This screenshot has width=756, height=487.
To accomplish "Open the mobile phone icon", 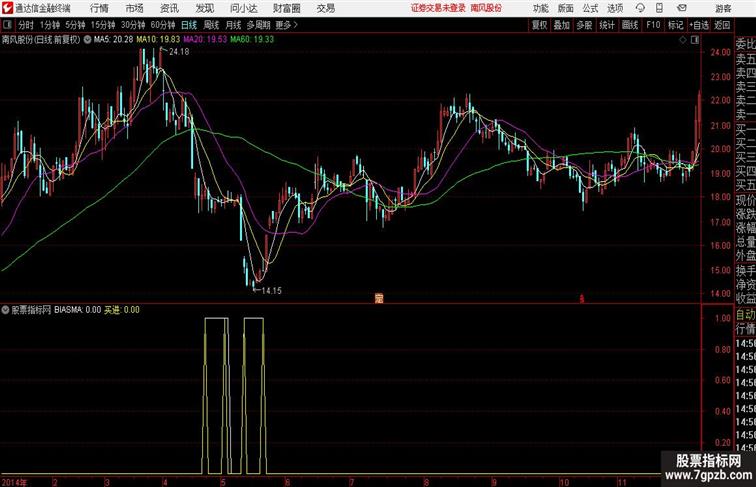I will (x=659, y=8).
